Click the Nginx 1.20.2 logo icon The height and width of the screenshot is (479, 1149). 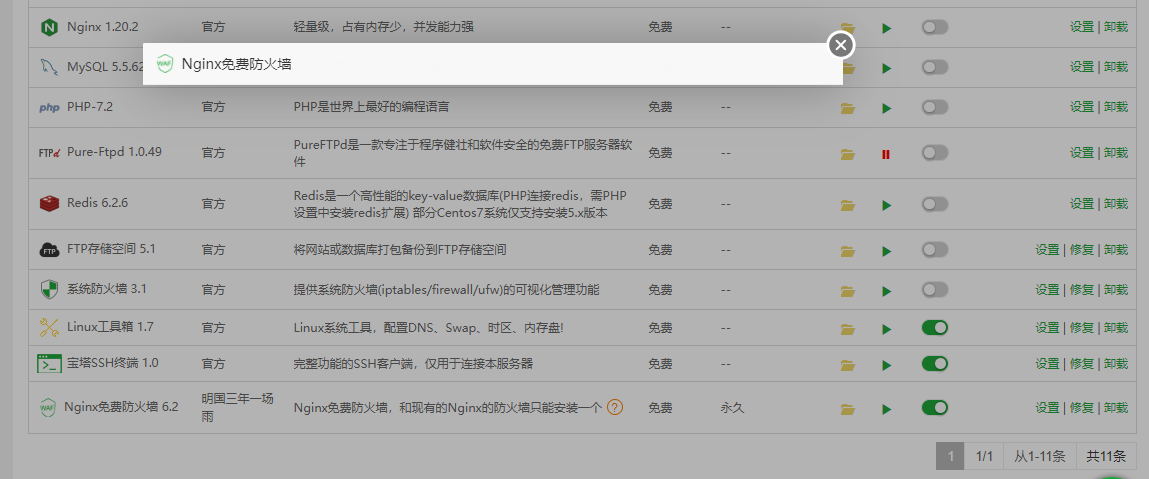(49, 28)
